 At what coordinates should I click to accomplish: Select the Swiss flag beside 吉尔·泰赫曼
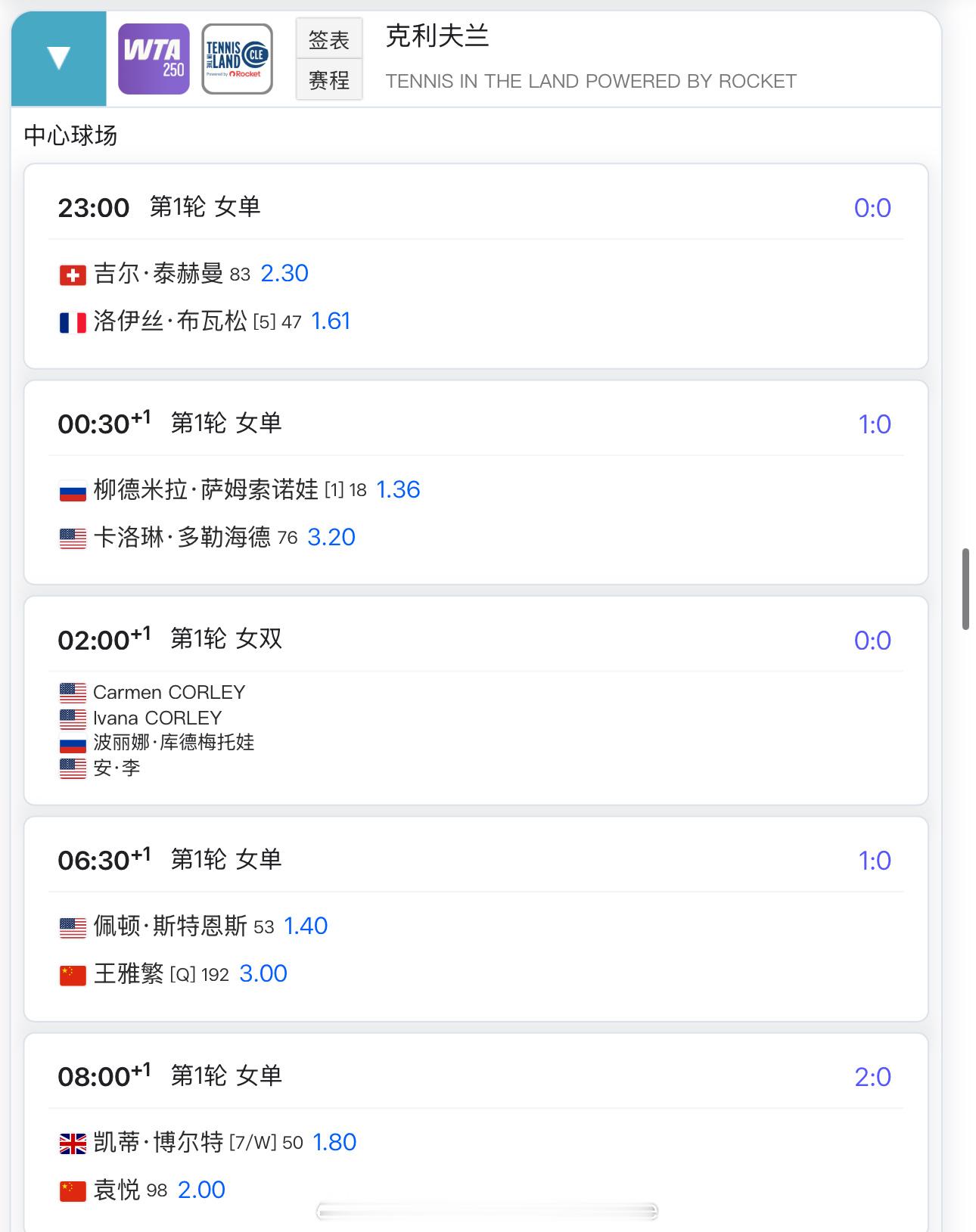click(x=73, y=275)
